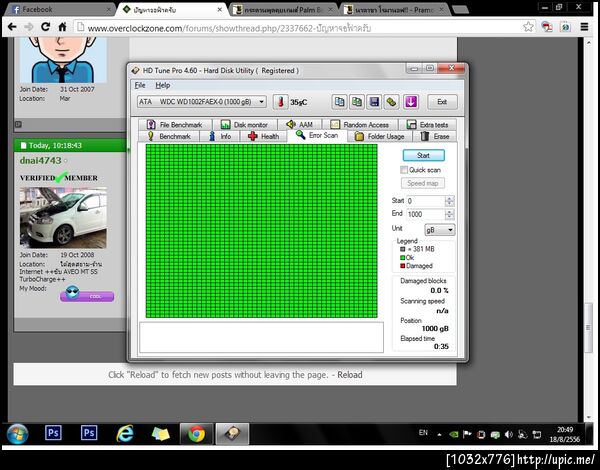Expand the drive selection dropdown
Screen dimensions: 600x470
tap(261, 102)
